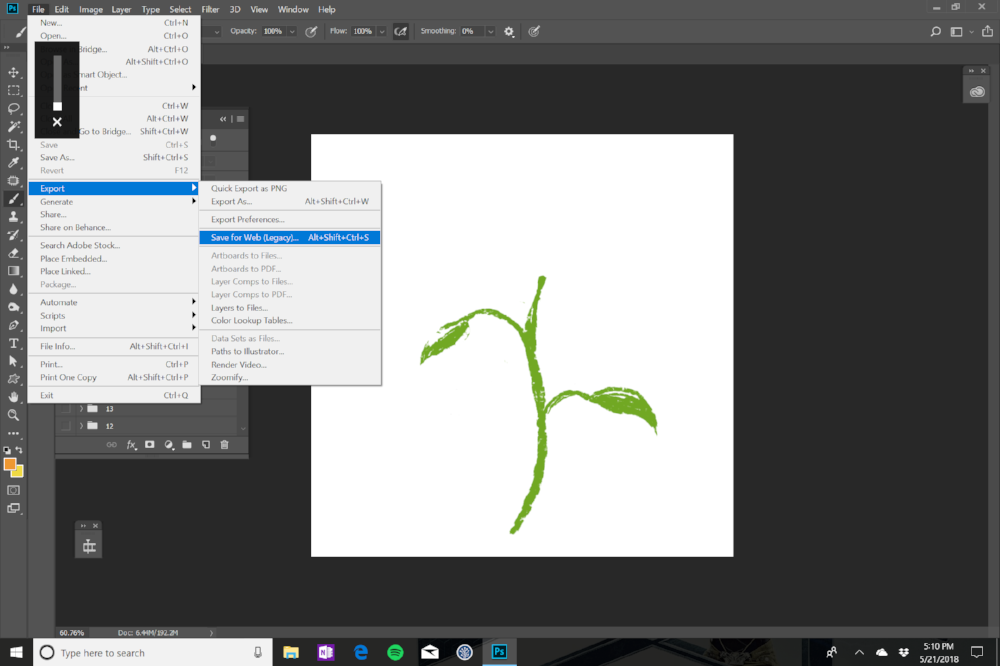Toggle pressure for opacity button
The height and width of the screenshot is (666, 1000).
(x=311, y=31)
